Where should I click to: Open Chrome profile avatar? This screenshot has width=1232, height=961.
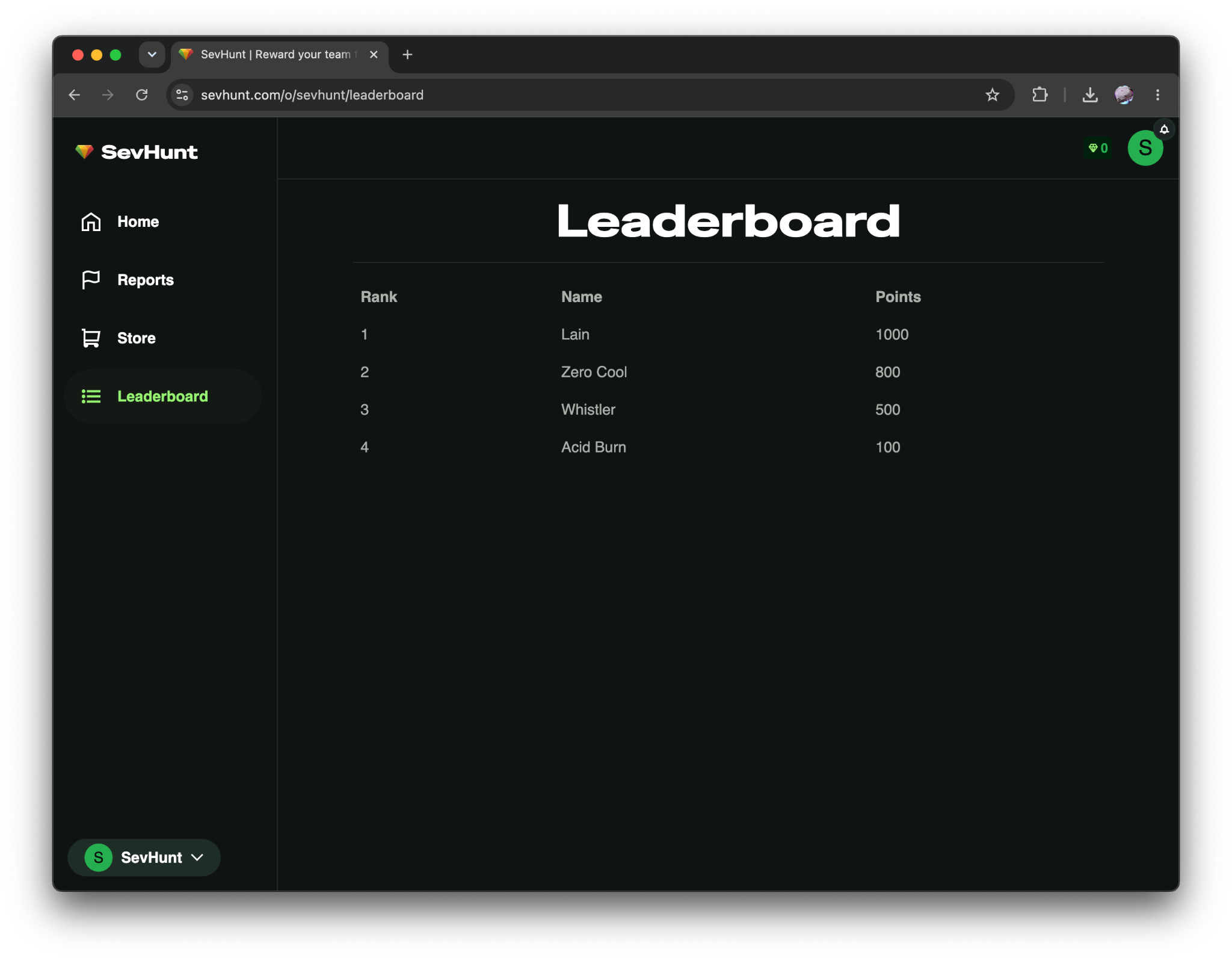(1124, 95)
